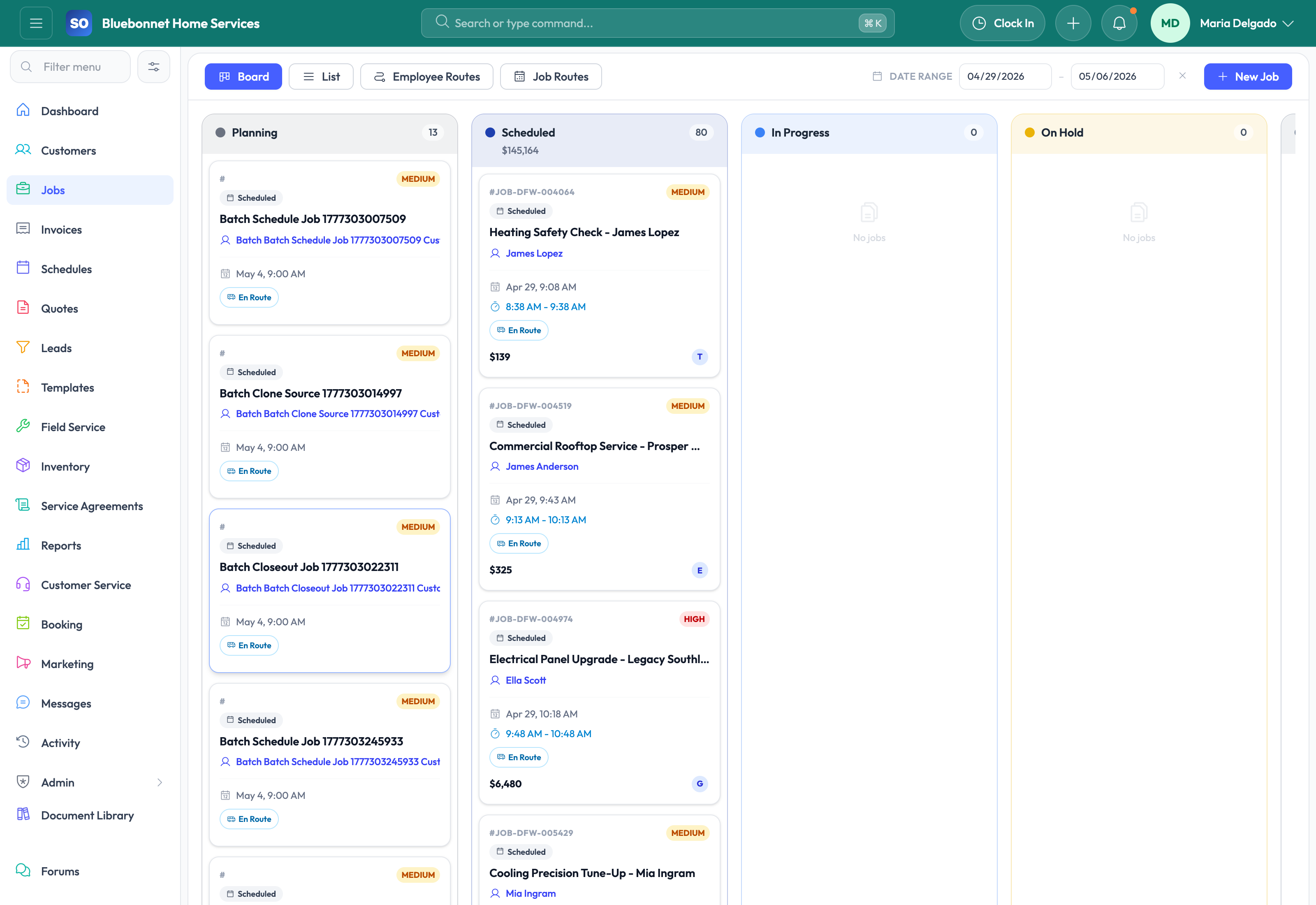Image resolution: width=1316 pixels, height=905 pixels.
Task: Open customer Ella Scott link
Action: click(x=526, y=680)
